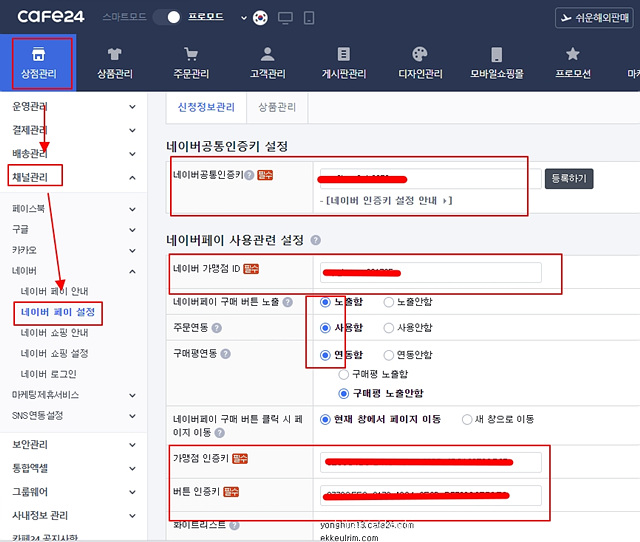
Task: Click help icon next to 페이지 이동 label
Action: [x=220, y=433]
